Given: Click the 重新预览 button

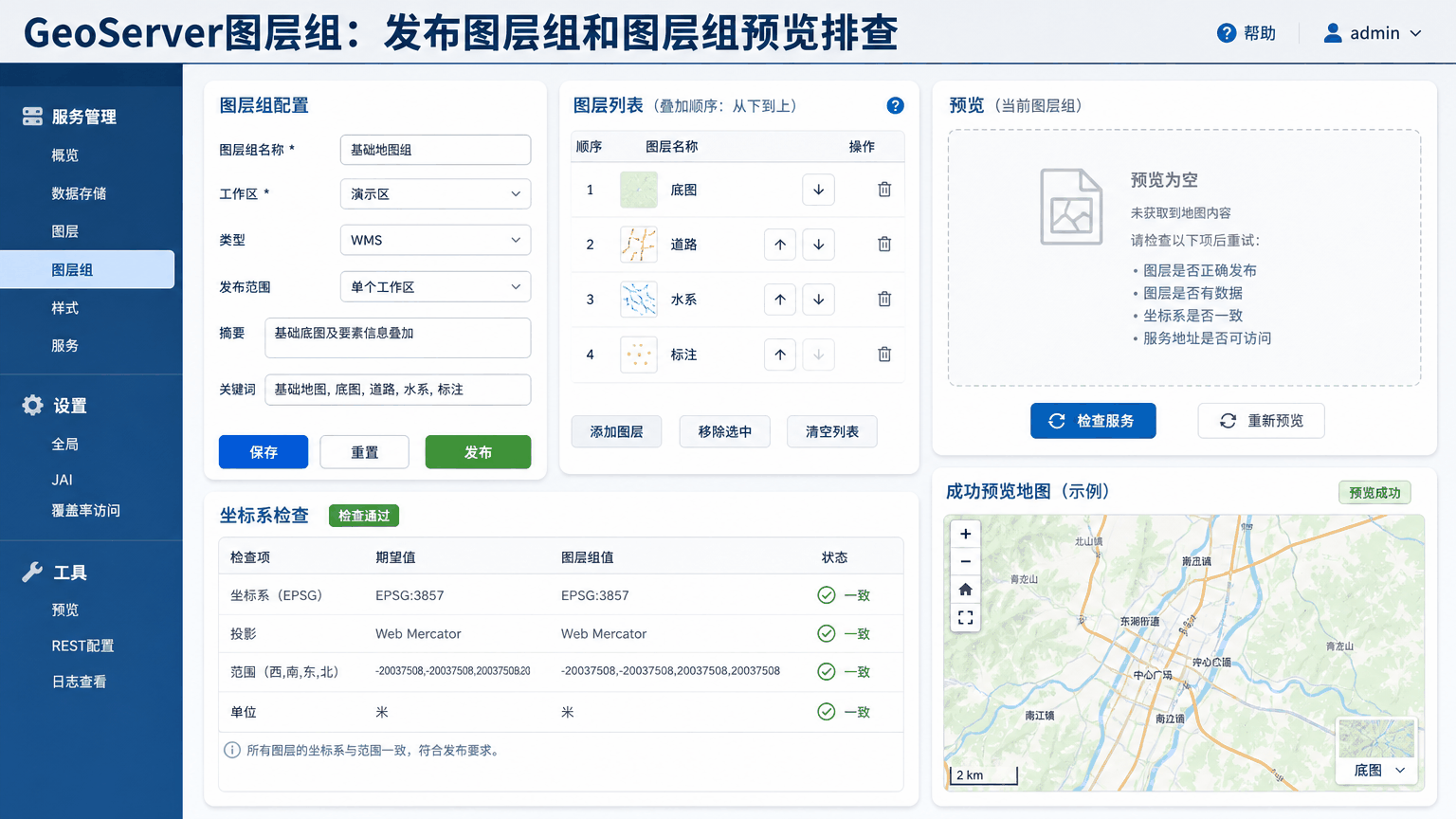Looking at the screenshot, I should [x=1261, y=421].
